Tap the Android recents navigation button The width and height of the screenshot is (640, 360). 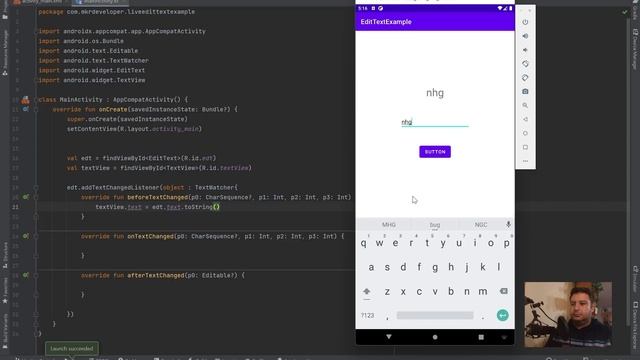[481, 337]
